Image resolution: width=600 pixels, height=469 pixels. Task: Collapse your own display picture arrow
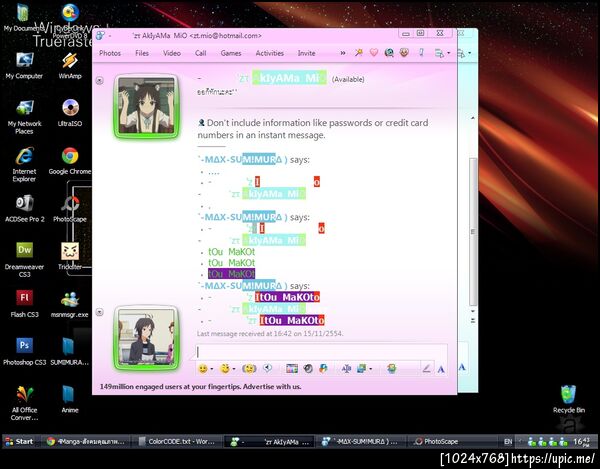pyautogui.click(x=99, y=312)
